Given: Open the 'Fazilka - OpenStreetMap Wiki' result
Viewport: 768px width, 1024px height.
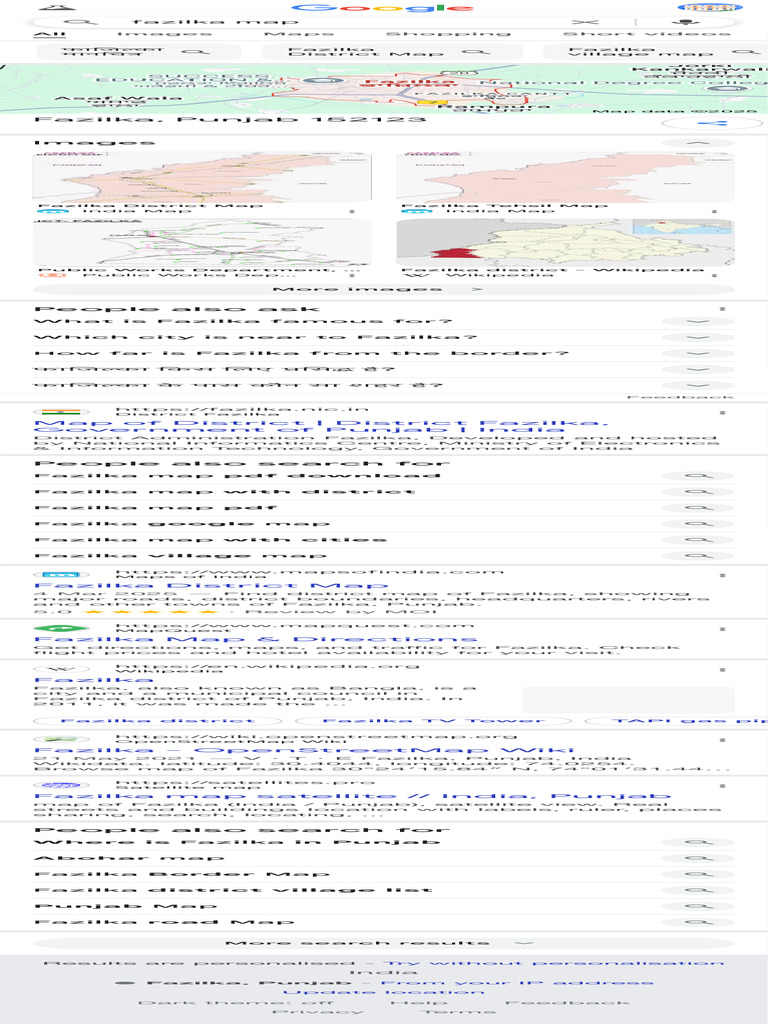Looking at the screenshot, I should click(x=304, y=750).
